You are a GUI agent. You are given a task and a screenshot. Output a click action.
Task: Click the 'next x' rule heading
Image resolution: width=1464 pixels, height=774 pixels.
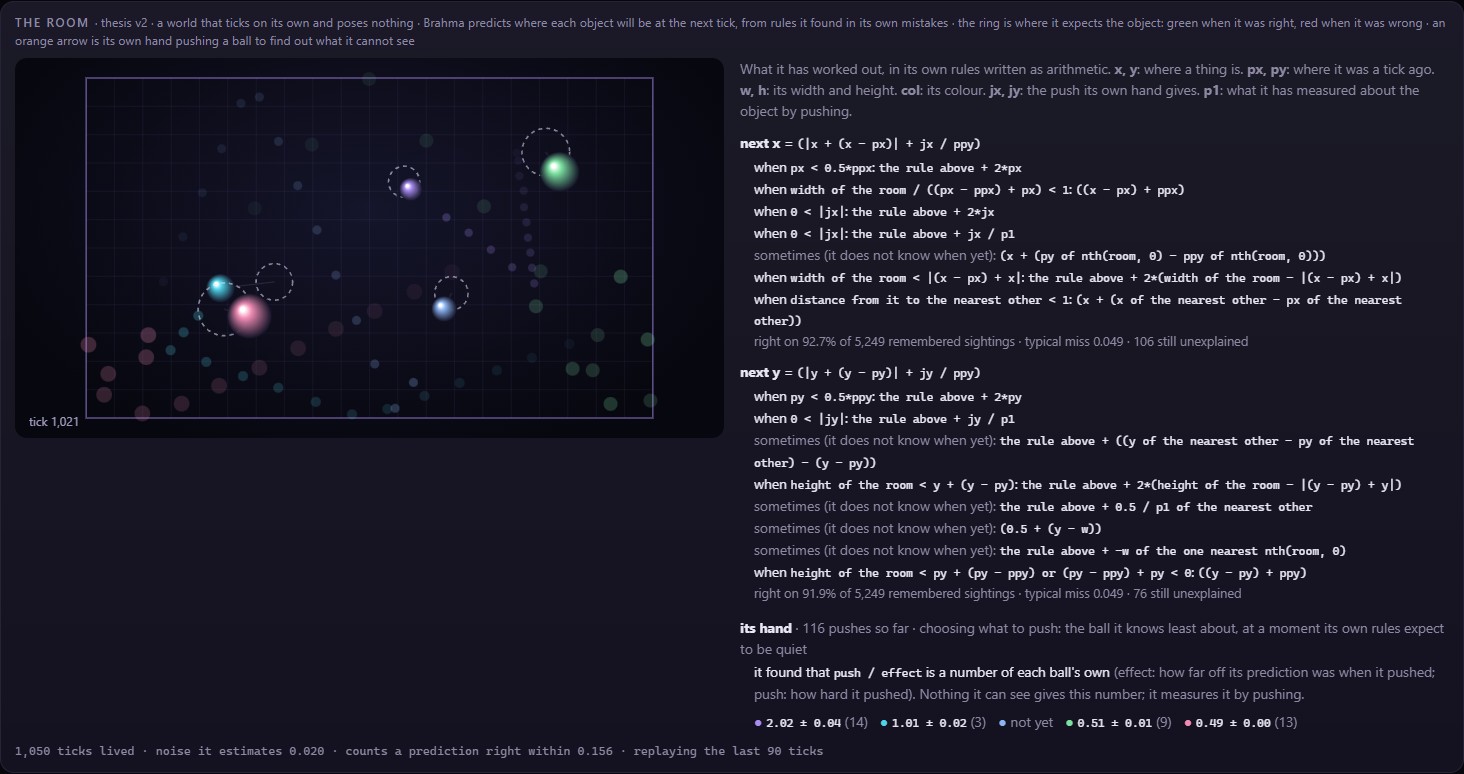pyautogui.click(x=760, y=144)
